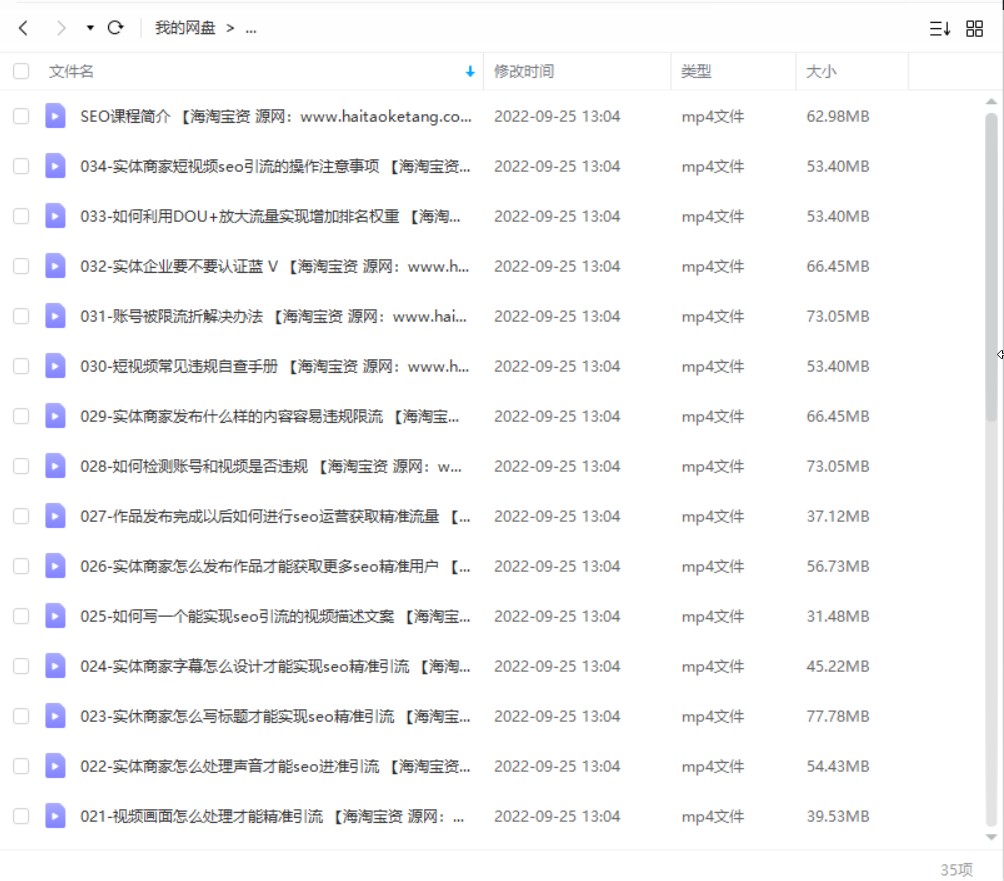The image size is (1004, 881).
Task: Click video icon of 034 file
Action: tap(55, 166)
